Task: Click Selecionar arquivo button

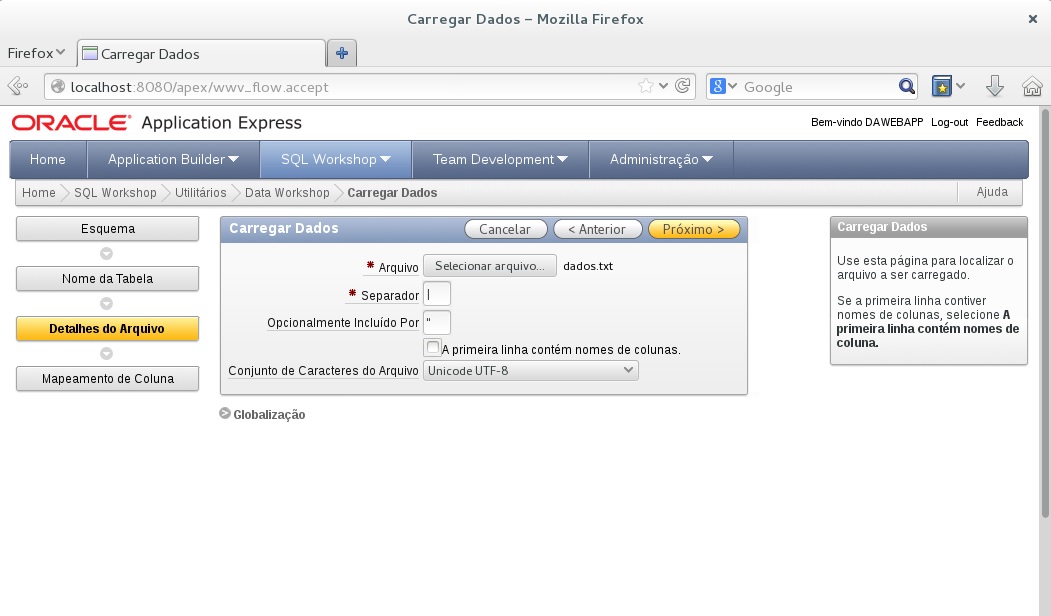Action: (x=490, y=266)
